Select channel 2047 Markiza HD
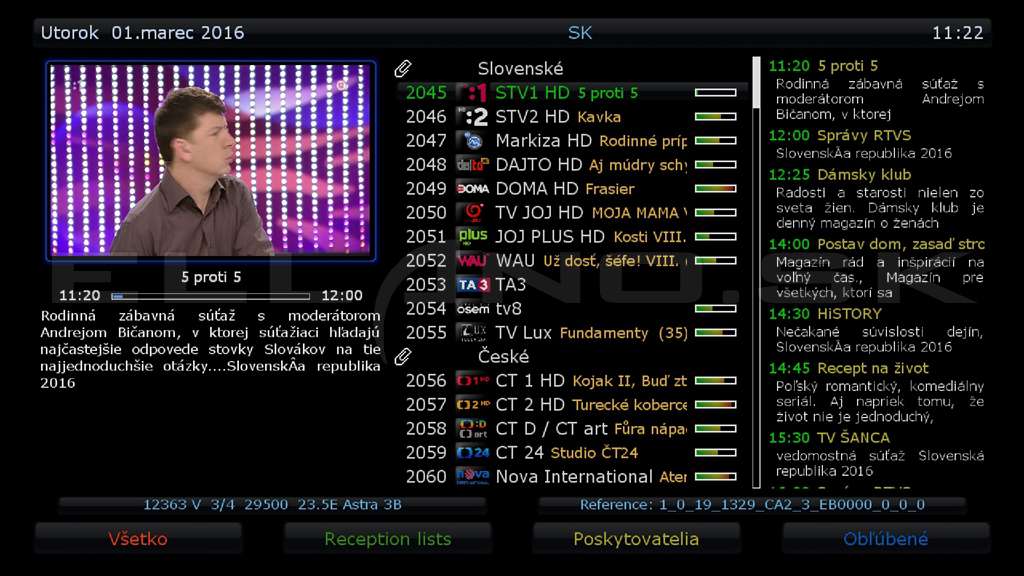This screenshot has width=1024, height=576. click(x=571, y=141)
